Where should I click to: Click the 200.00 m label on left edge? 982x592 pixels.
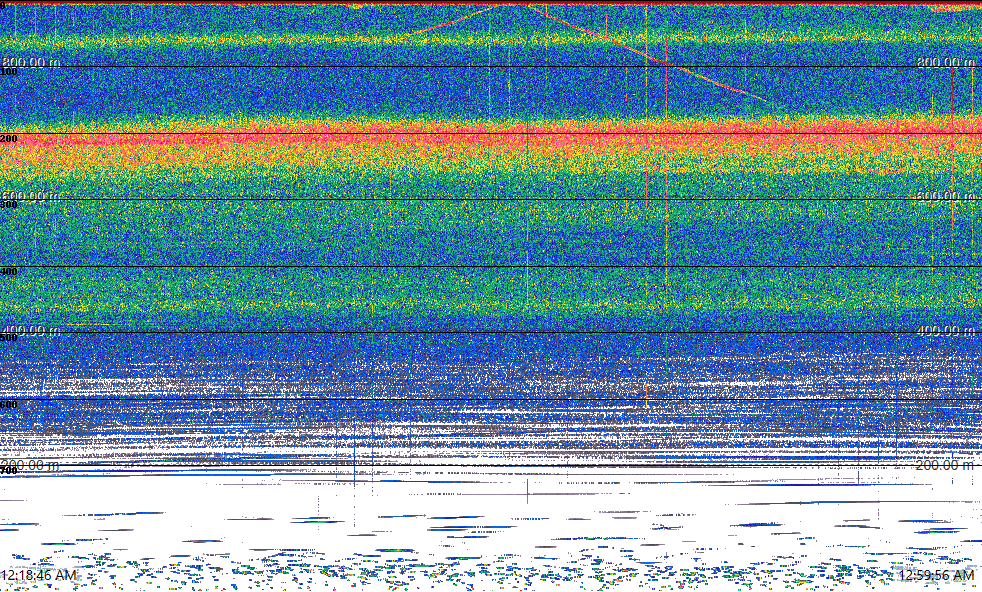[x=31, y=465]
